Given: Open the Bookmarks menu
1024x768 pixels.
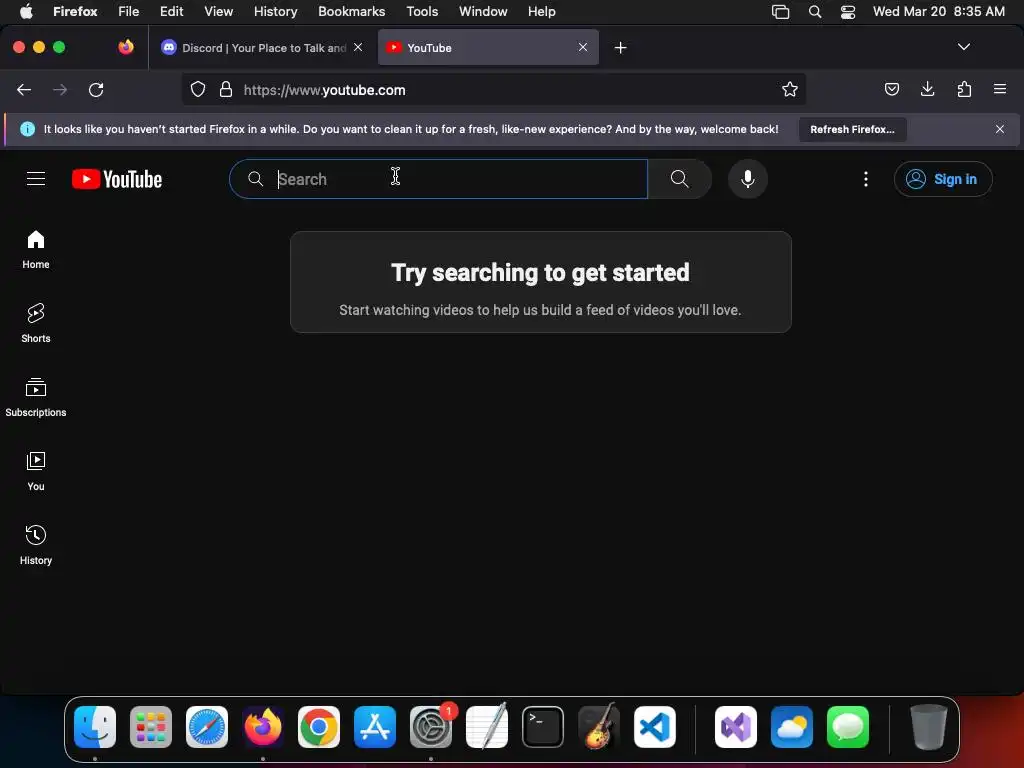Looking at the screenshot, I should 351,11.
